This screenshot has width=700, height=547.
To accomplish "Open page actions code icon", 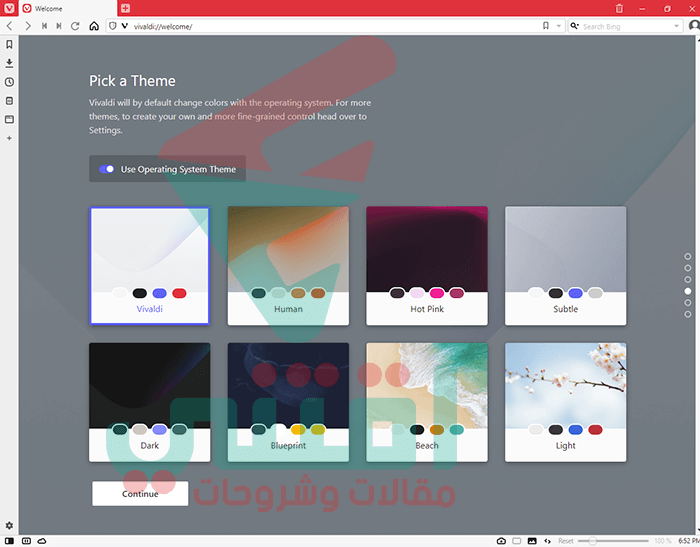I will point(547,541).
